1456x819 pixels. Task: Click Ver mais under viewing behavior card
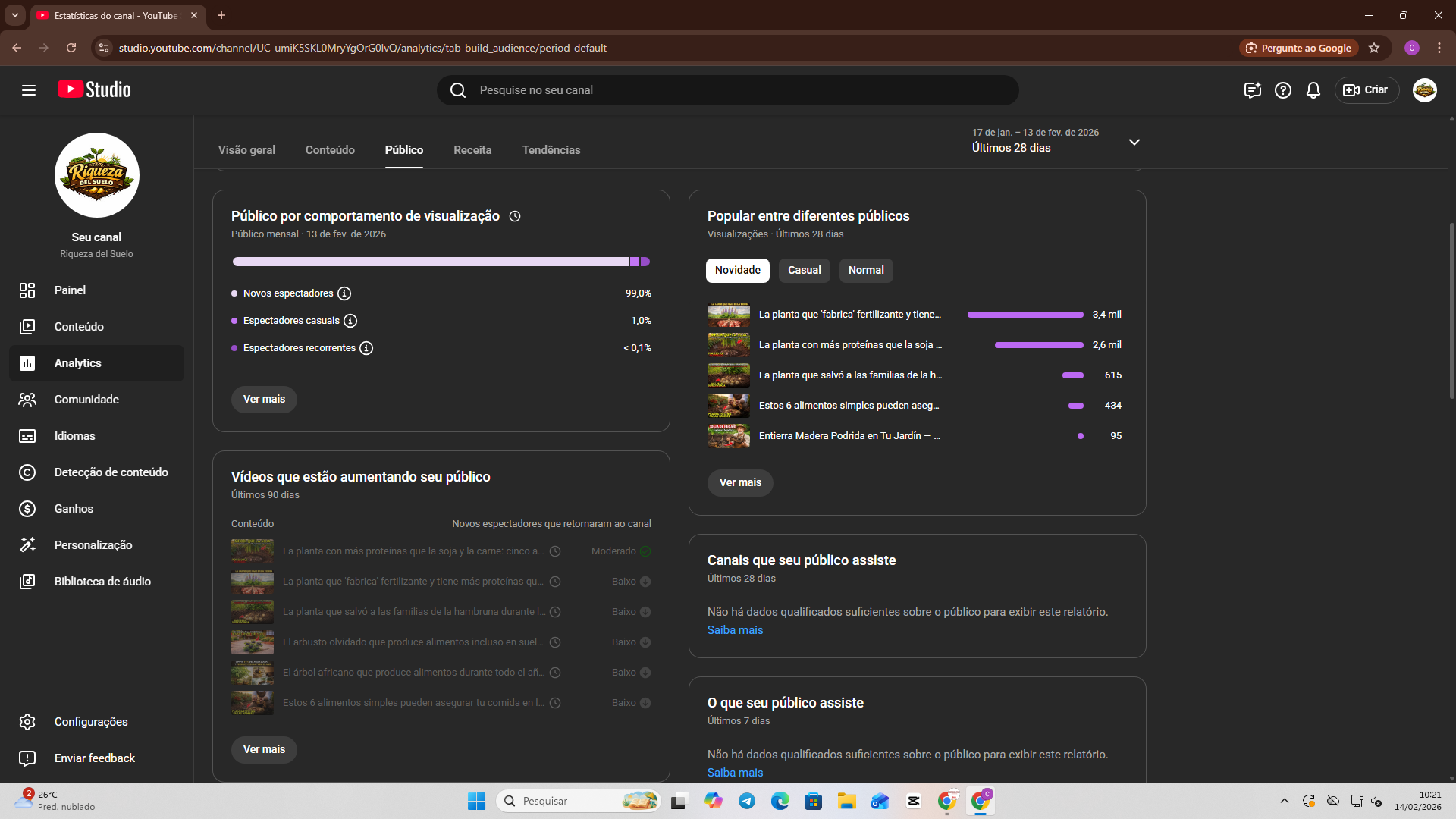264,400
